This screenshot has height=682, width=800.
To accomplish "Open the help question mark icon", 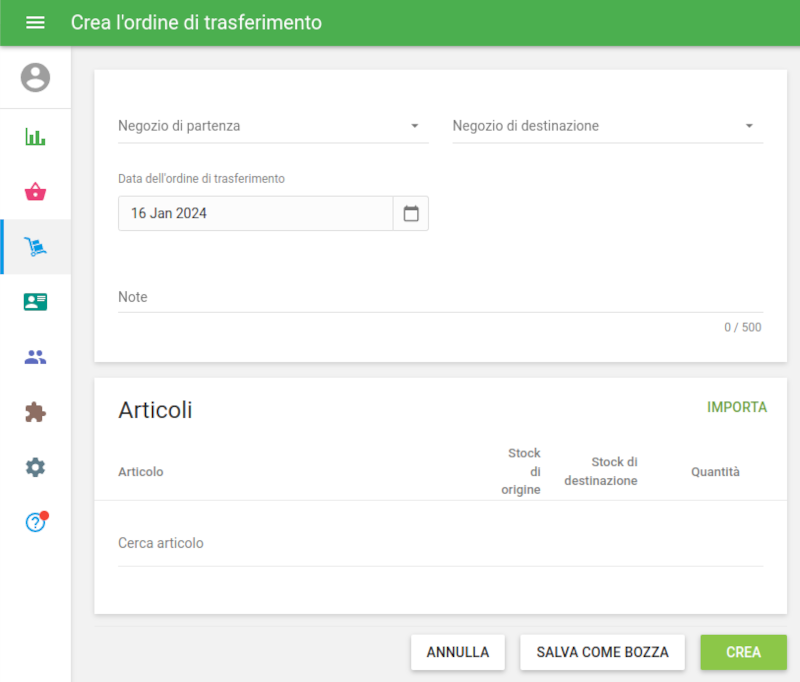I will [35, 520].
